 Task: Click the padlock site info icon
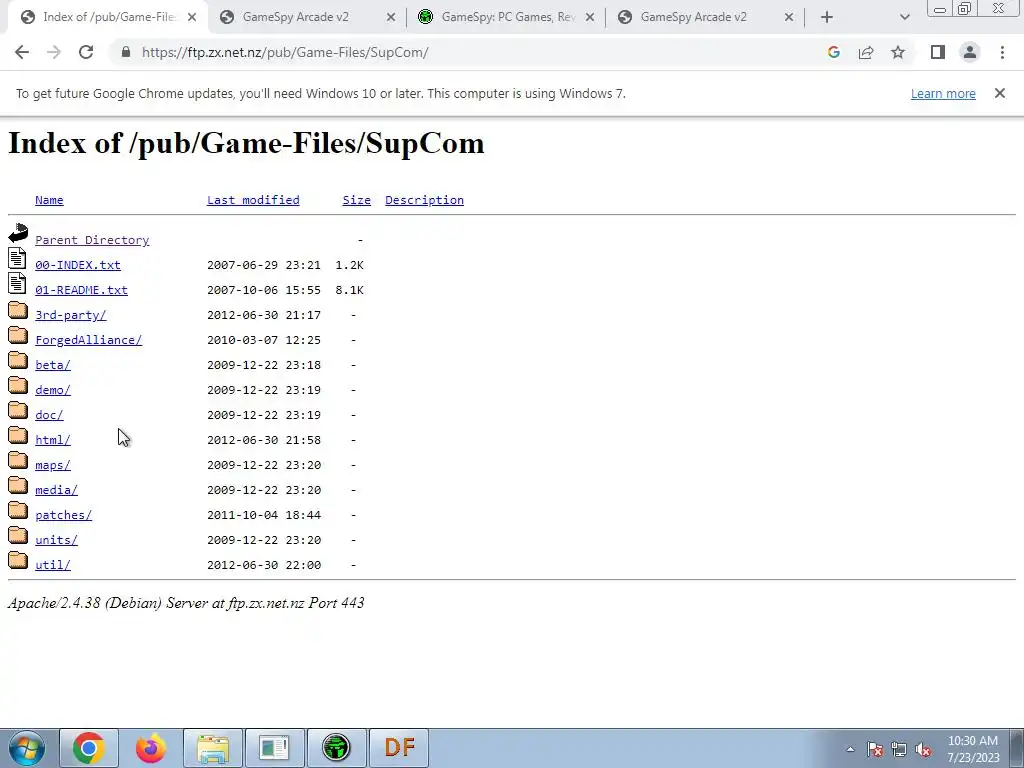pyautogui.click(x=126, y=52)
